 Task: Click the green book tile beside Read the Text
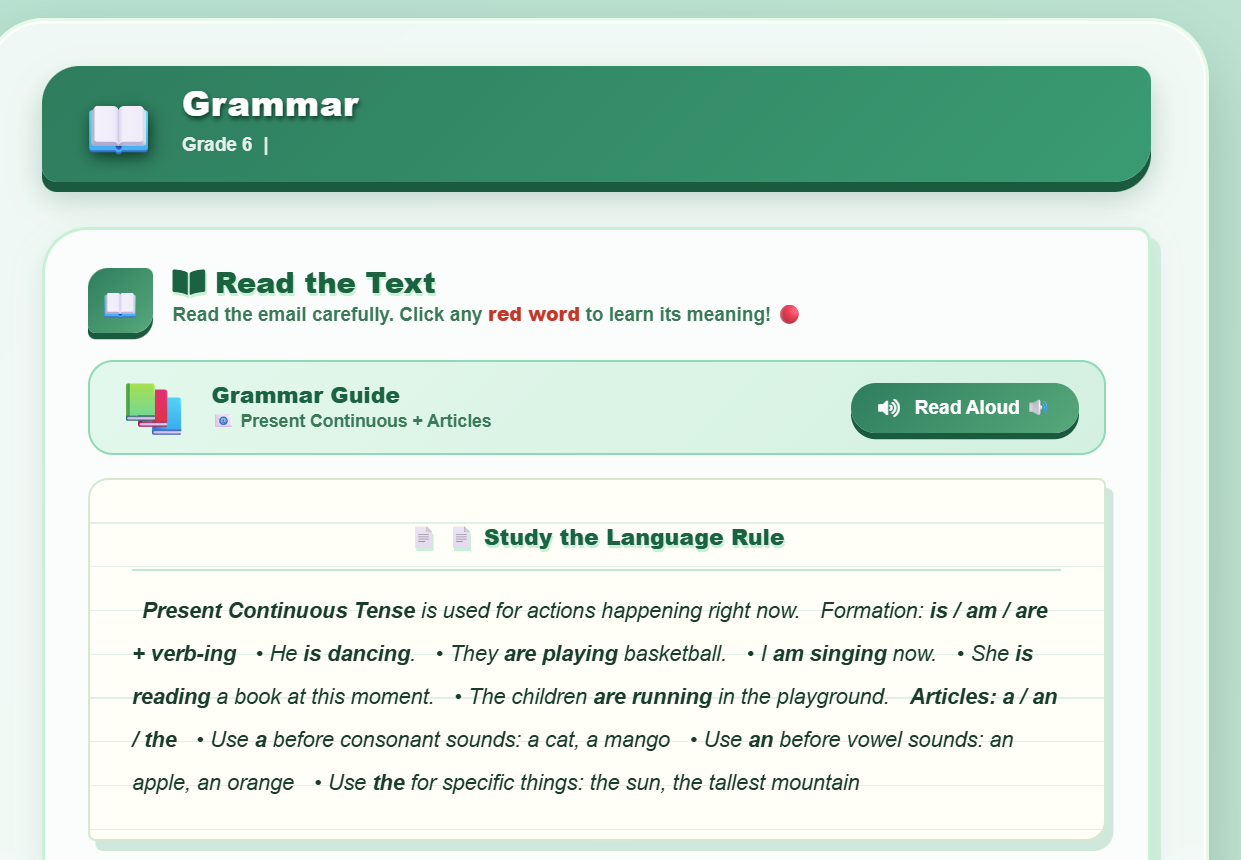(x=120, y=303)
